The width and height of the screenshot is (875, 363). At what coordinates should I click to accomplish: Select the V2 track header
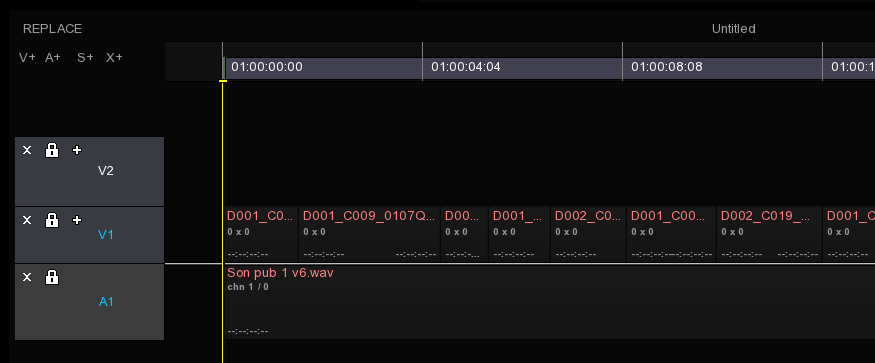[89, 171]
